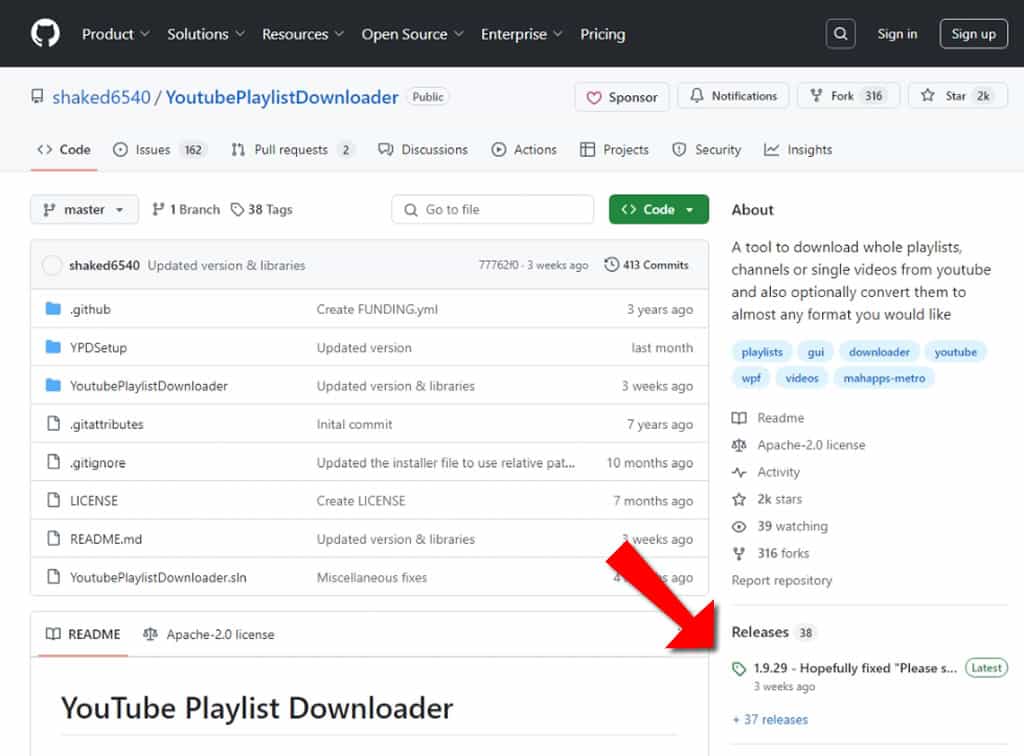1024x756 pixels.
Task: Open the YoutubePlaylistDownloader.sln file
Action: pyautogui.click(x=158, y=578)
